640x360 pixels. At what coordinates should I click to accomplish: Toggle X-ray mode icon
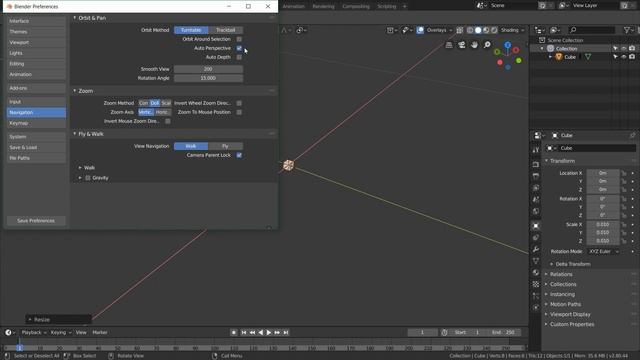tap(460, 30)
